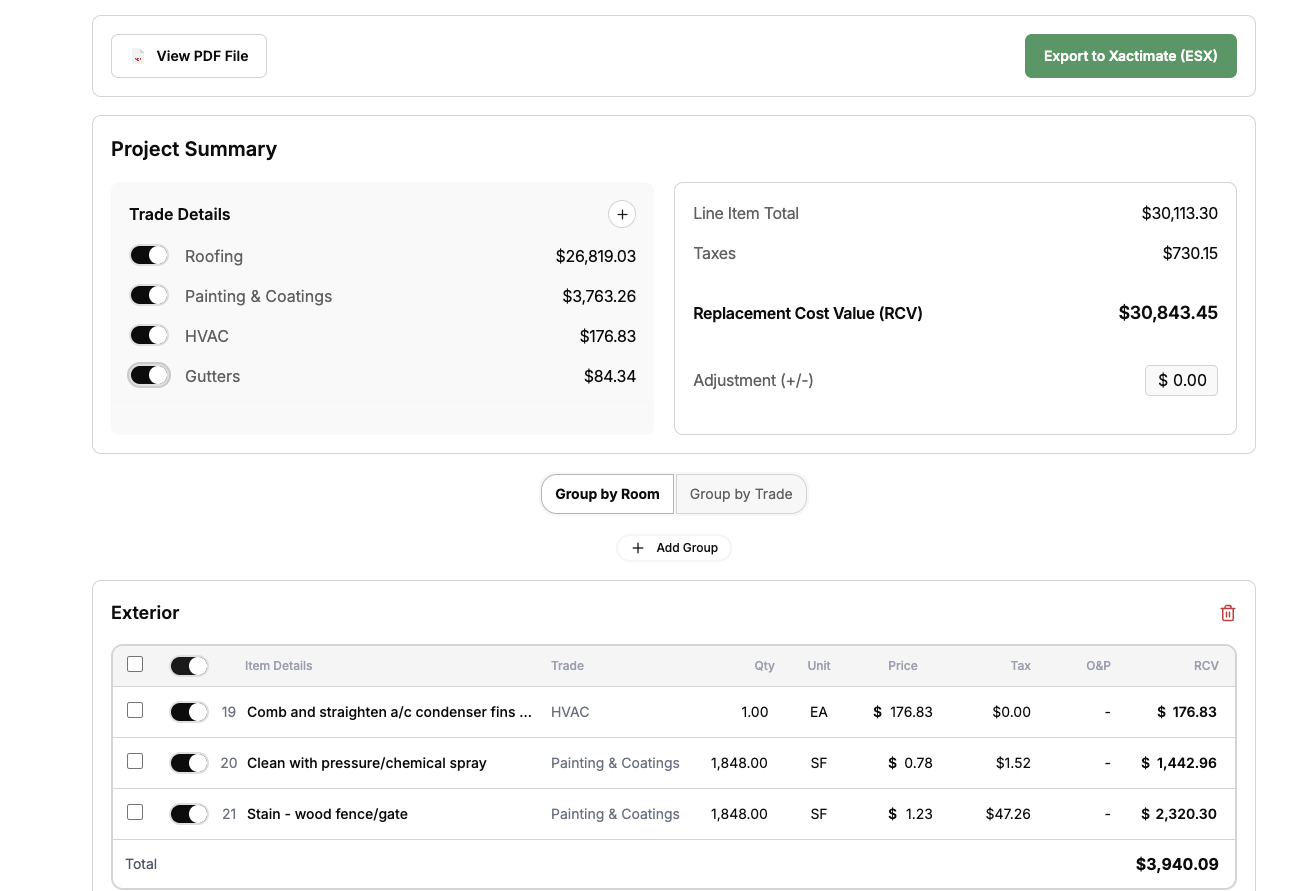Disable the Painting & Coatings trade switch

149,296
